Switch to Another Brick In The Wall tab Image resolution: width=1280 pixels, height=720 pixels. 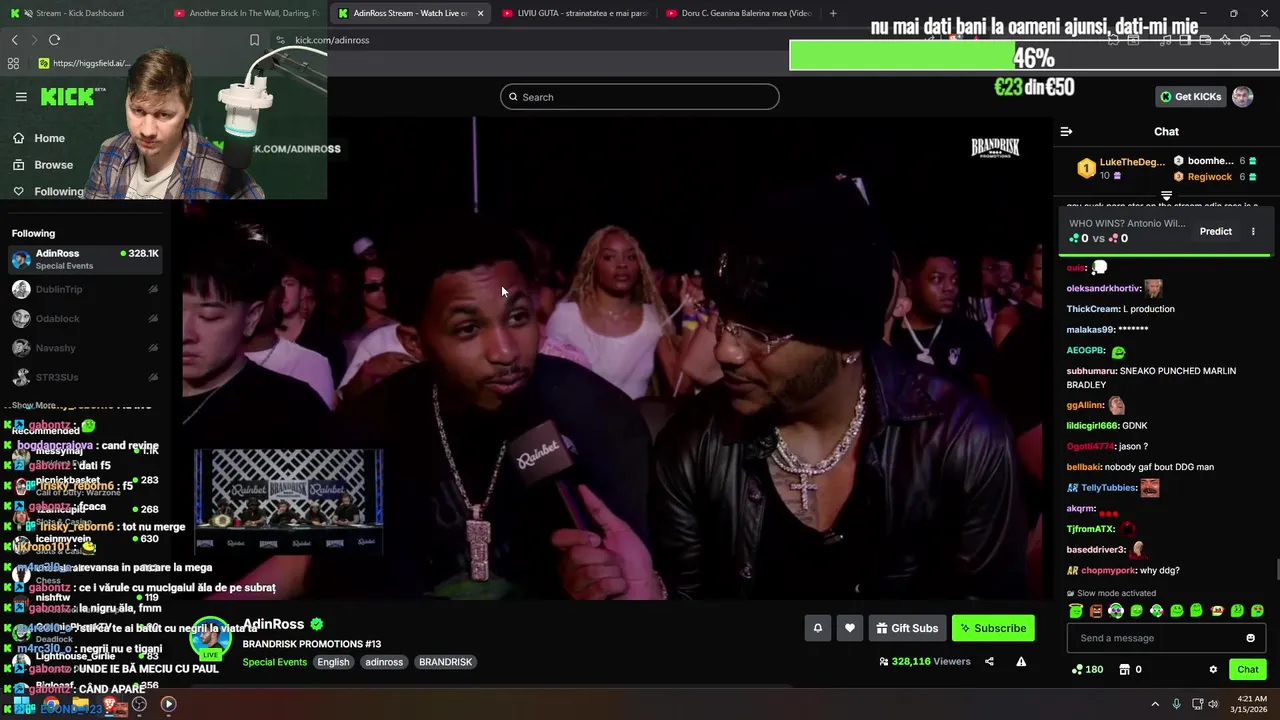(x=247, y=13)
